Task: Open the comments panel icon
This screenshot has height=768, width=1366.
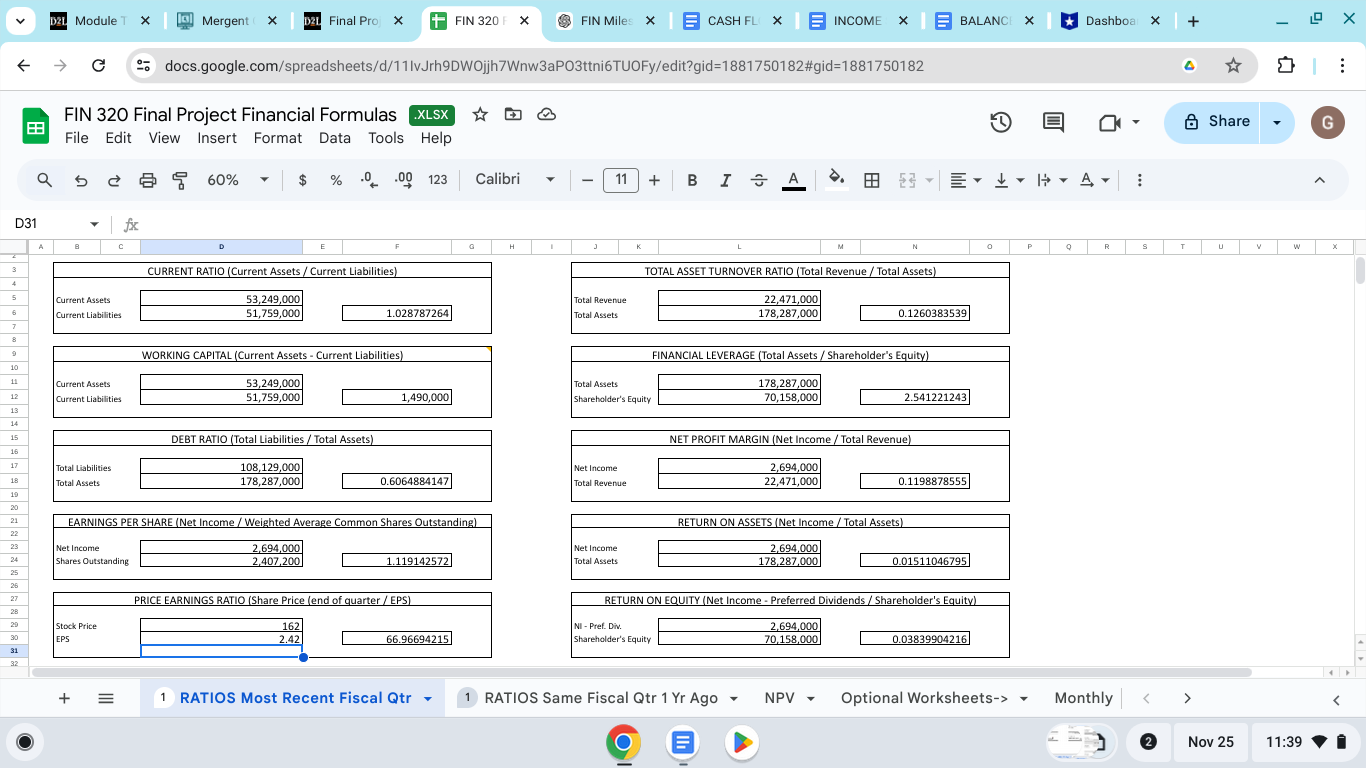Action: pos(1053,122)
